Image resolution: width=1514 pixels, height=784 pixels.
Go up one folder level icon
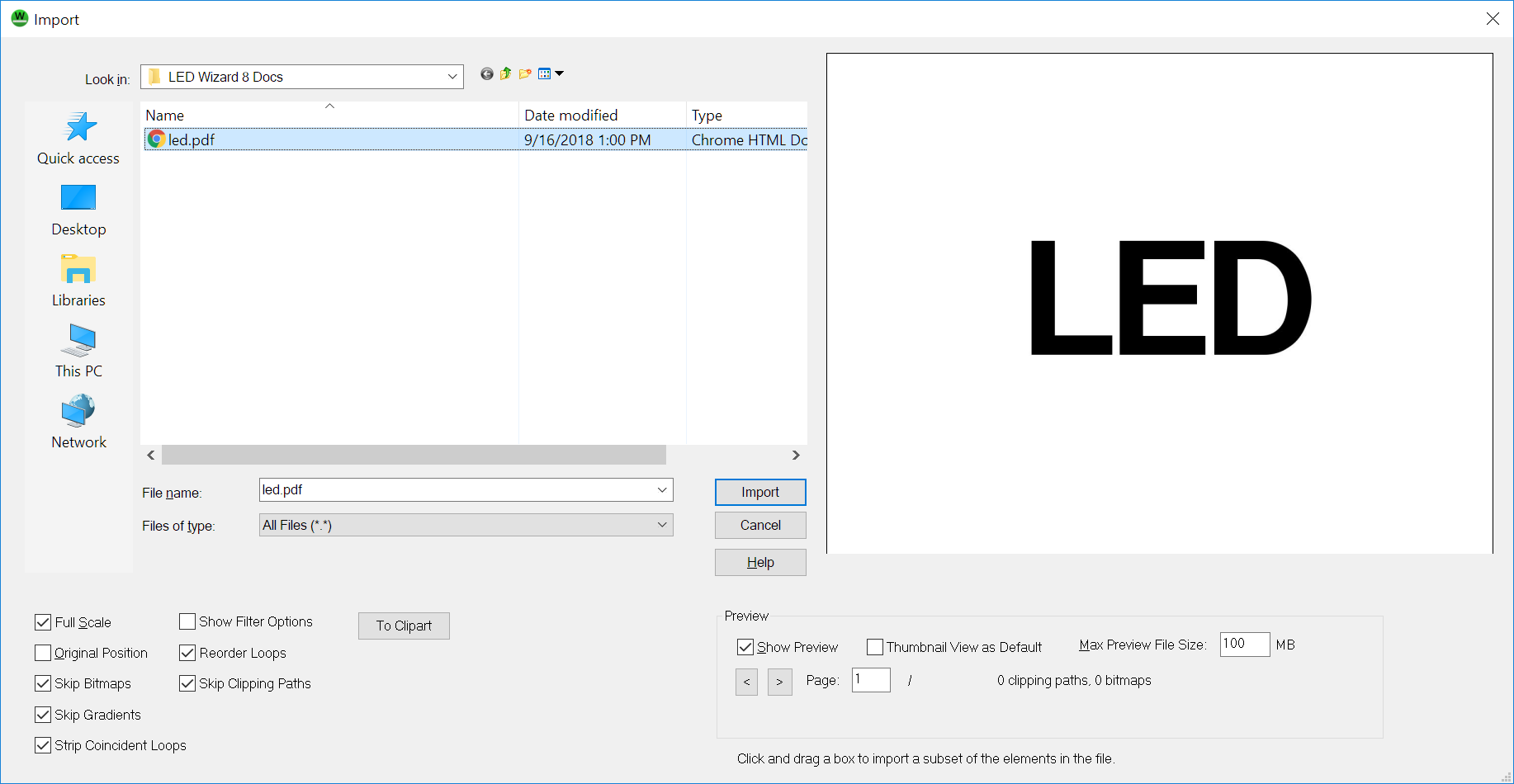(506, 74)
